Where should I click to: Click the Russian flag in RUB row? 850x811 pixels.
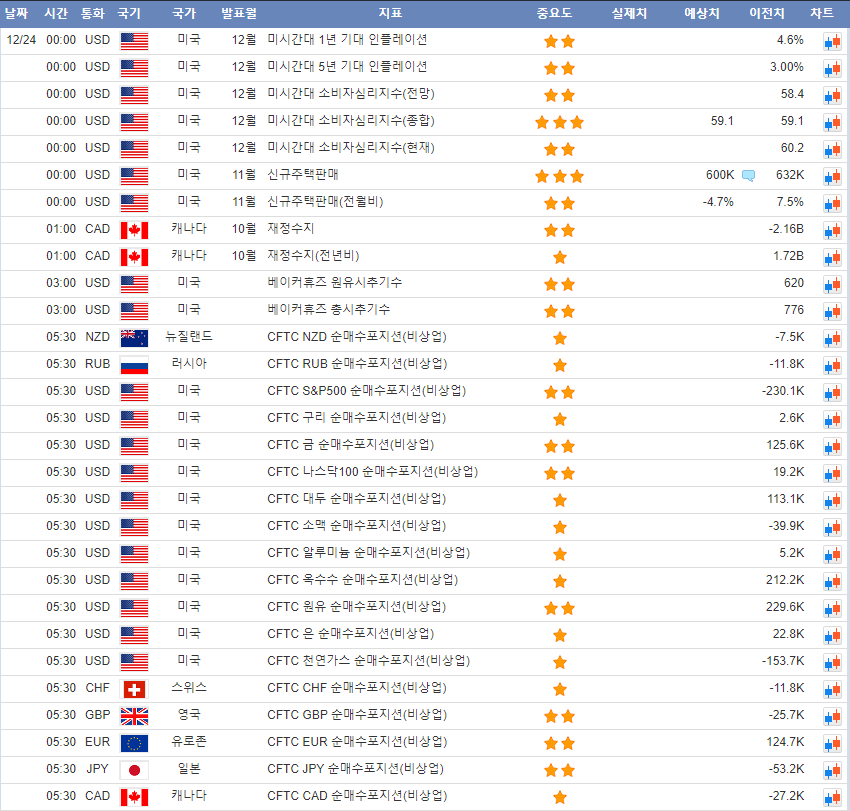point(133,365)
